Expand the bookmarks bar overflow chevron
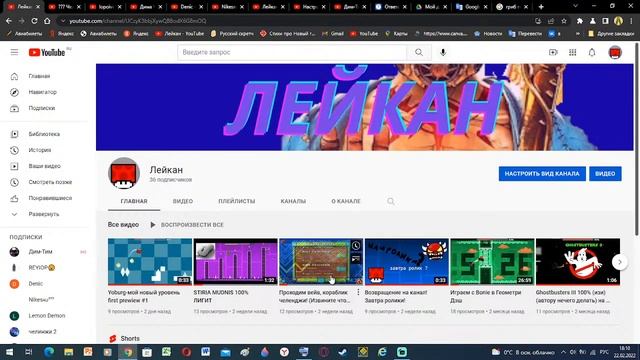The image size is (640, 360). click(578, 34)
